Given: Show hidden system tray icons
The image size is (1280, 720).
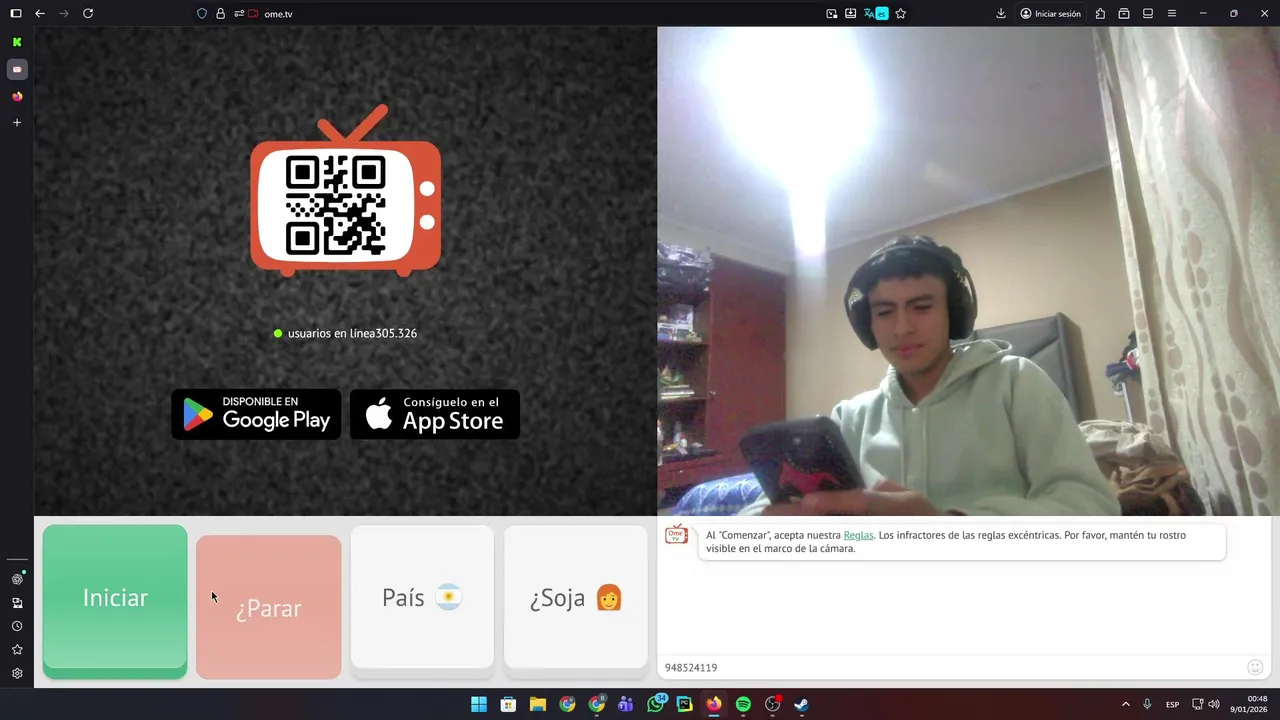Looking at the screenshot, I should (1126, 704).
